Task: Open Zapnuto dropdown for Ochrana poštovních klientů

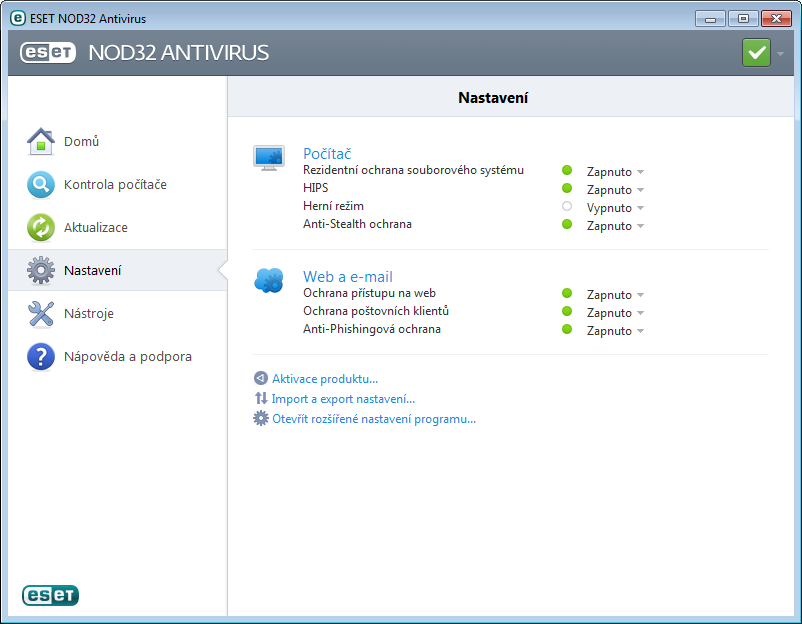Action: [615, 313]
